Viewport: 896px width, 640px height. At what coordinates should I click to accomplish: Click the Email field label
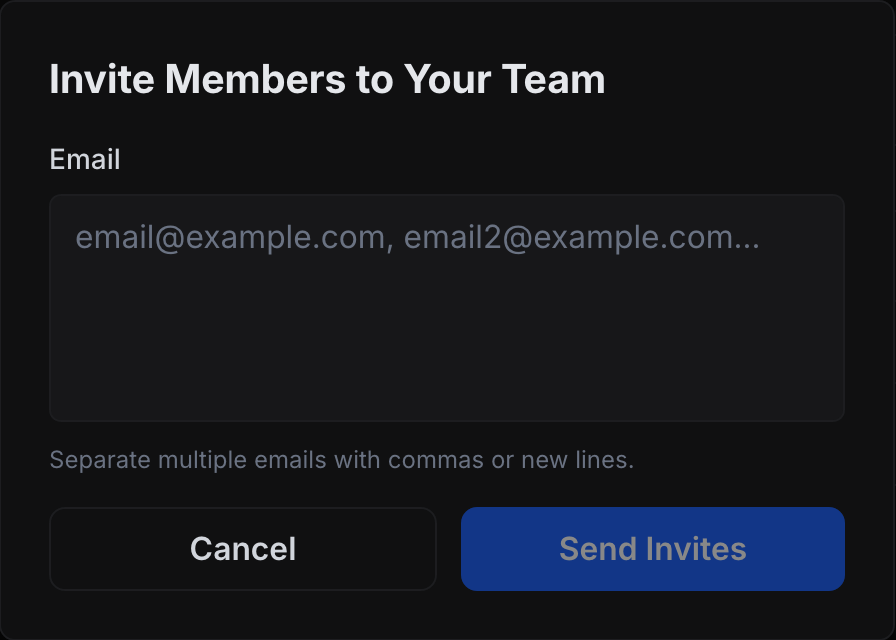[85, 159]
